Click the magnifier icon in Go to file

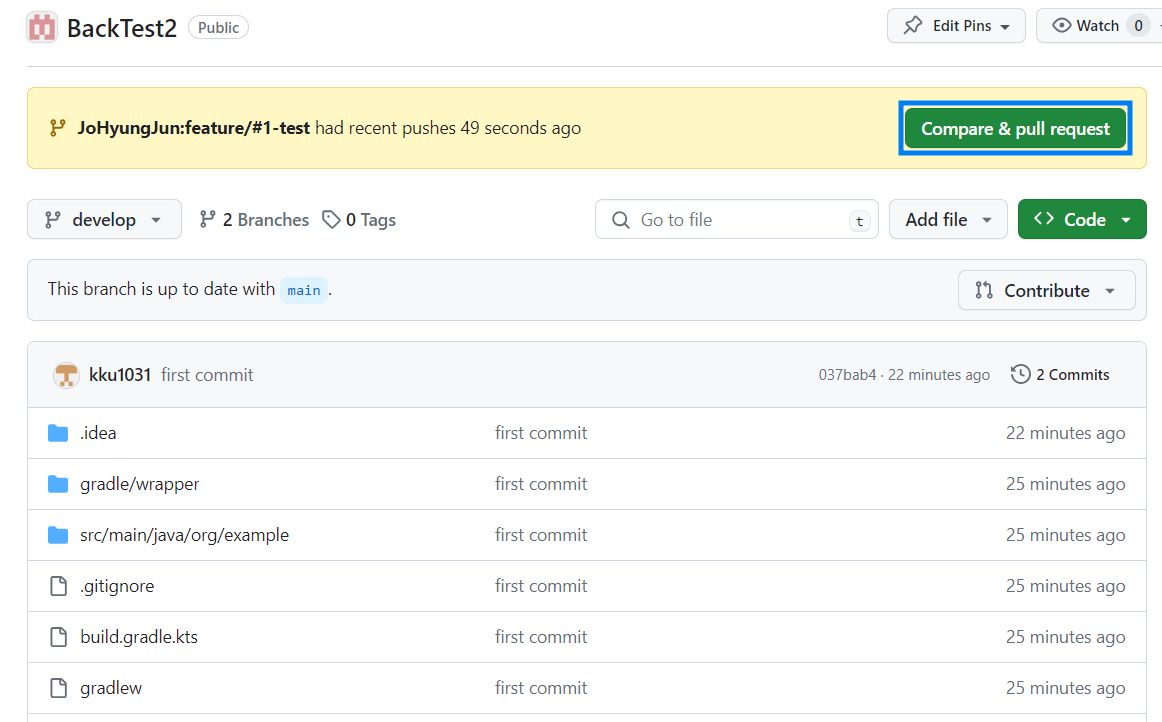(x=620, y=219)
